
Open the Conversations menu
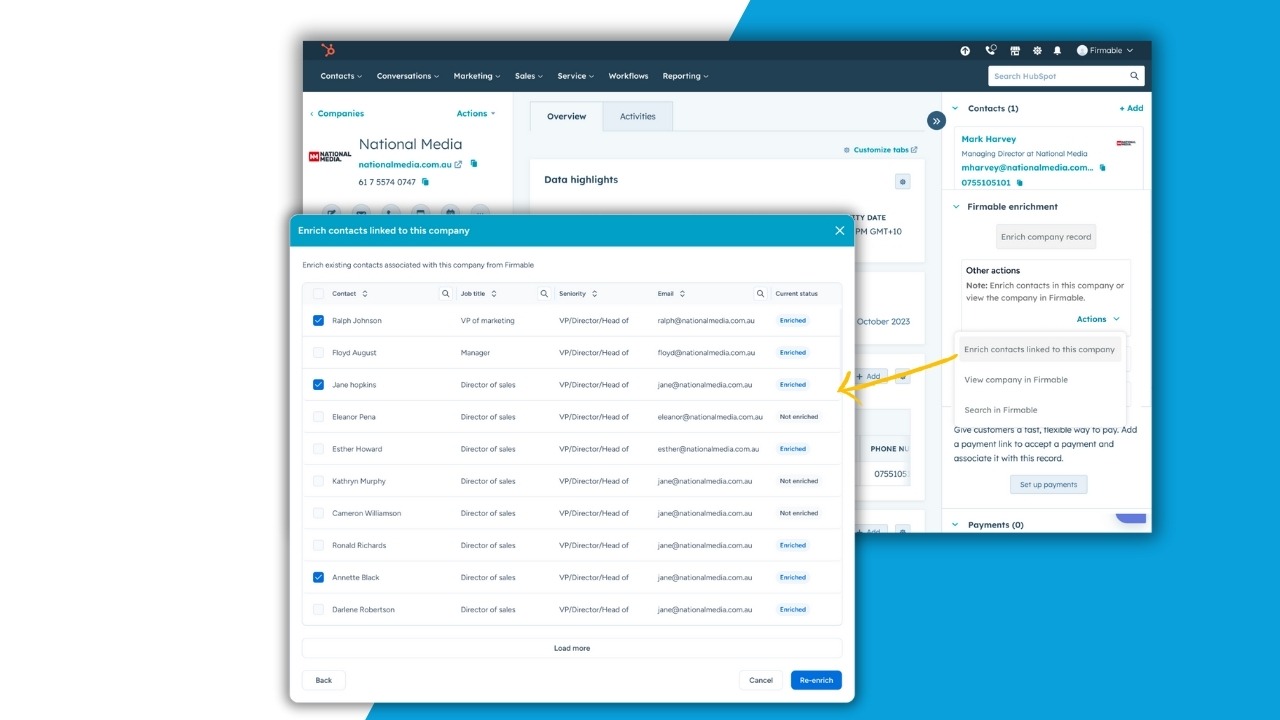407,75
